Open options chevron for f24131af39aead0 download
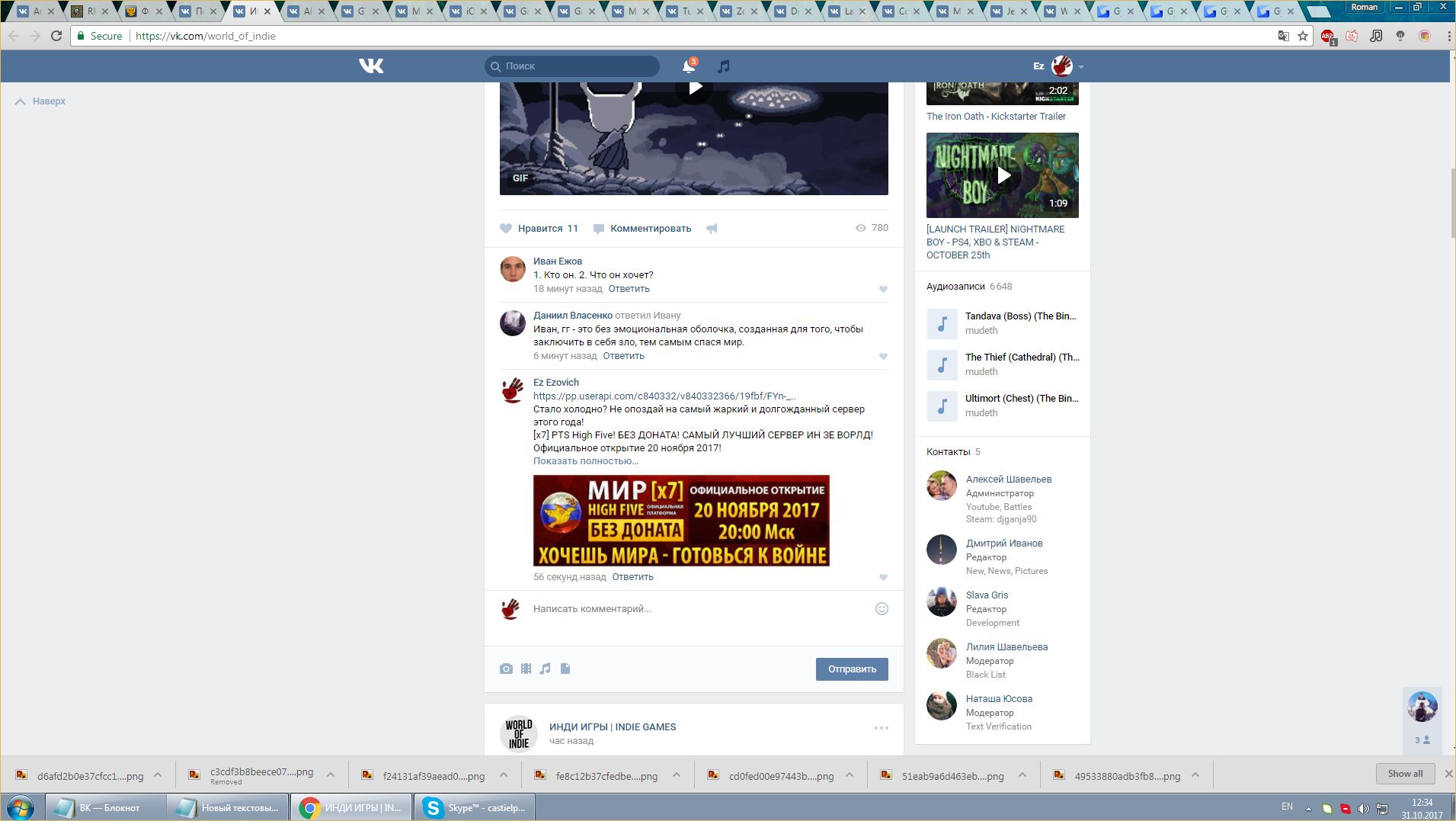Viewport: 1456px width, 821px height. [x=504, y=775]
